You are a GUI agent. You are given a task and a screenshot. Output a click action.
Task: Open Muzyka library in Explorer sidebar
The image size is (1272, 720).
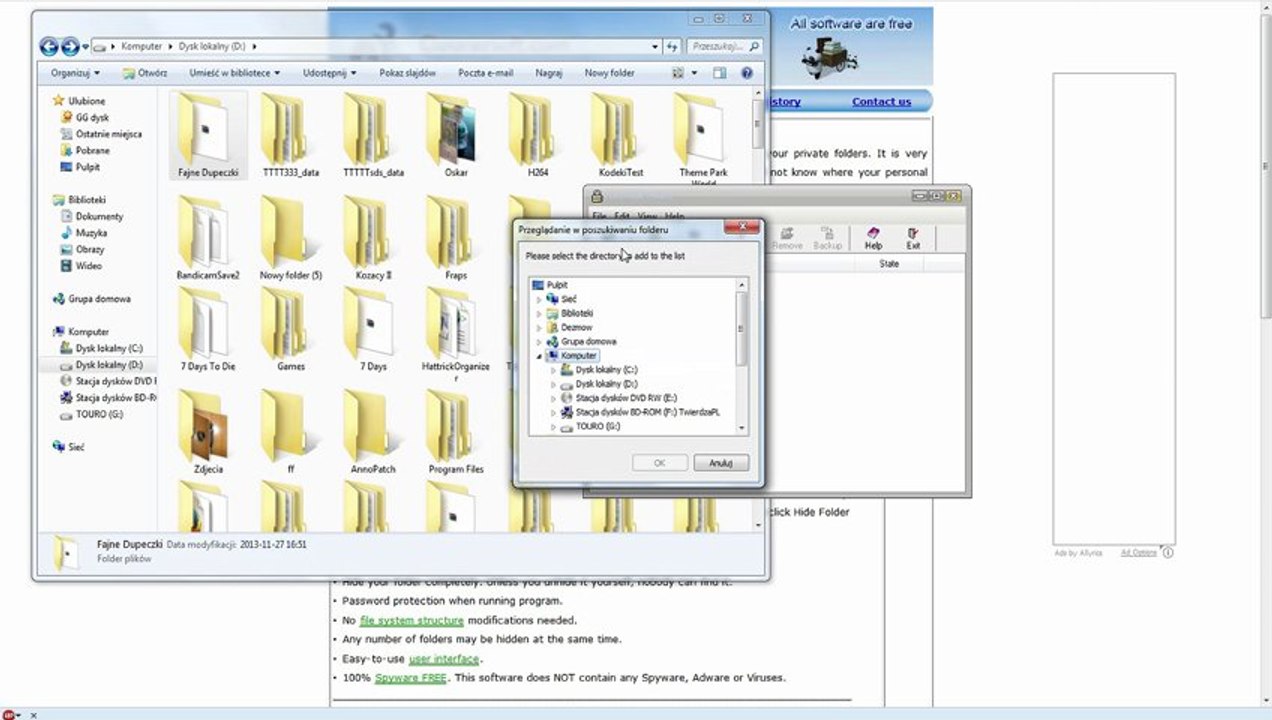[x=91, y=233]
